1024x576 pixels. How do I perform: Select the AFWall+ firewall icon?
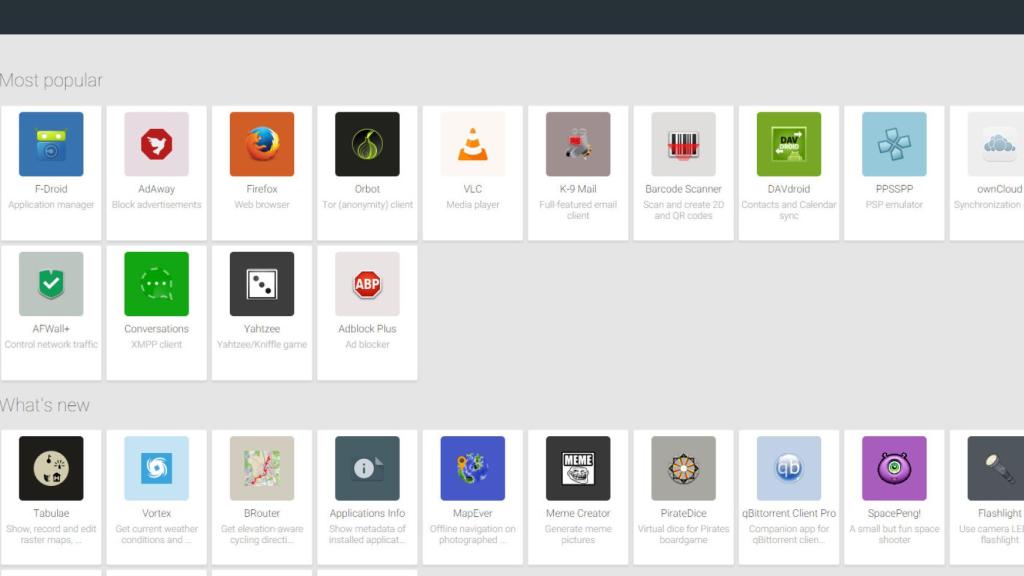[51, 283]
